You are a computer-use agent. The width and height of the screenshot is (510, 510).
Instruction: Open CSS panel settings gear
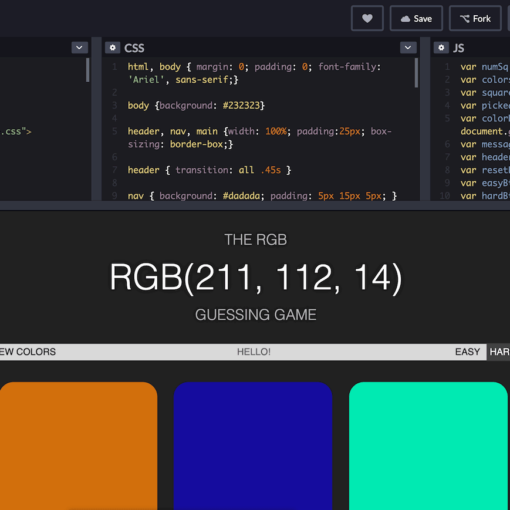(113, 48)
